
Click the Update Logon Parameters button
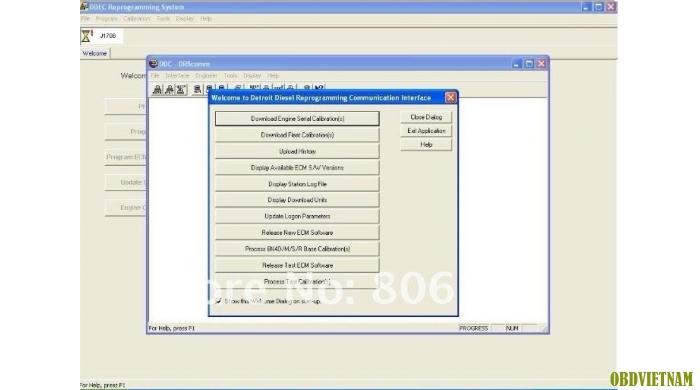click(297, 216)
